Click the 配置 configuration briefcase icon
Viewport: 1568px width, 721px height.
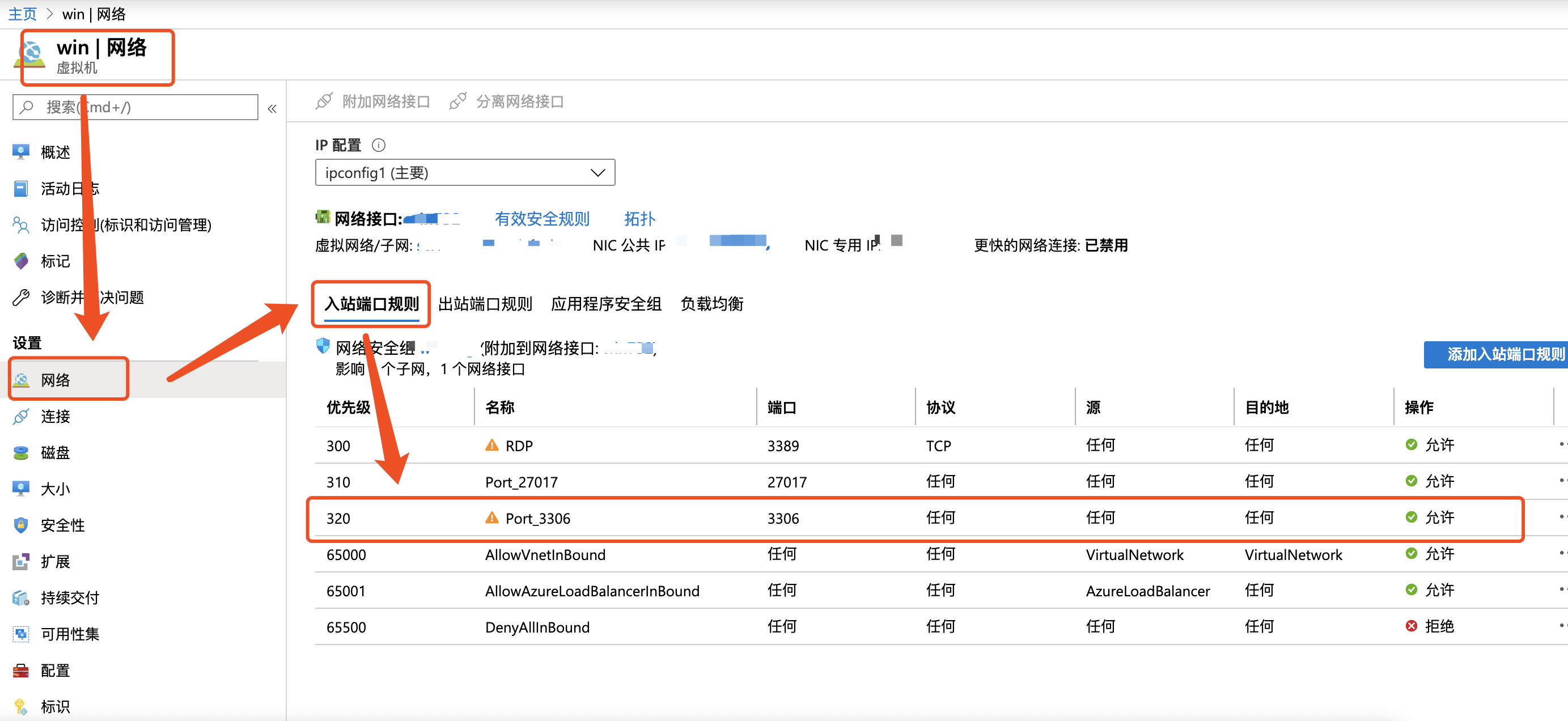(21, 670)
